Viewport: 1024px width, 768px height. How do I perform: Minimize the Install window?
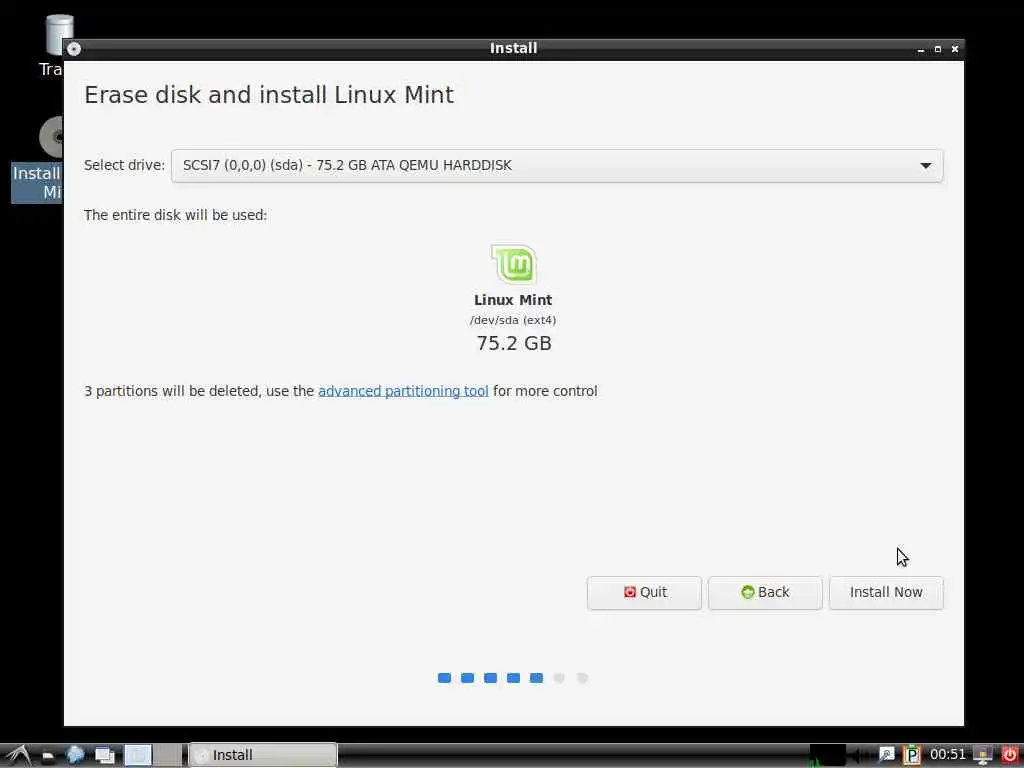pos(921,49)
